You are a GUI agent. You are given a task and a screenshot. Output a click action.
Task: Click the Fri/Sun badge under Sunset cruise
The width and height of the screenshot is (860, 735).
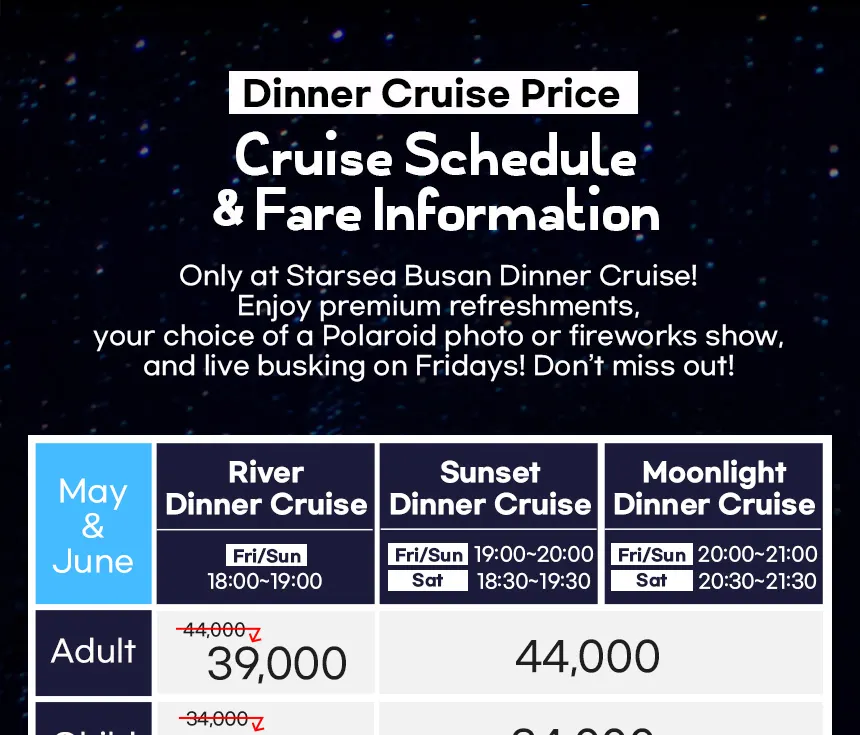[428, 554]
